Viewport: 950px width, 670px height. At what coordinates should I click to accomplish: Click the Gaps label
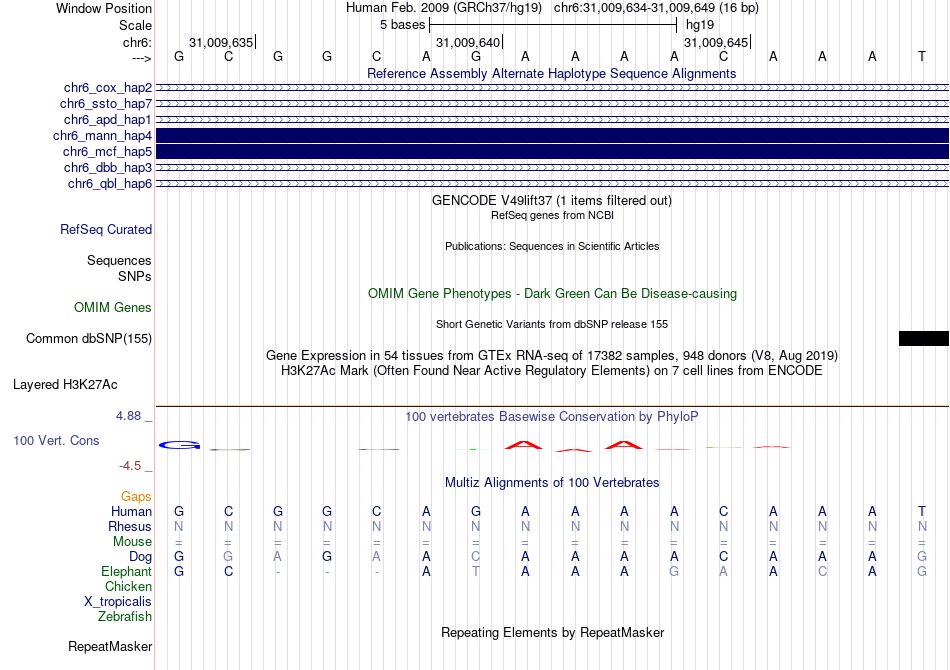(136, 497)
